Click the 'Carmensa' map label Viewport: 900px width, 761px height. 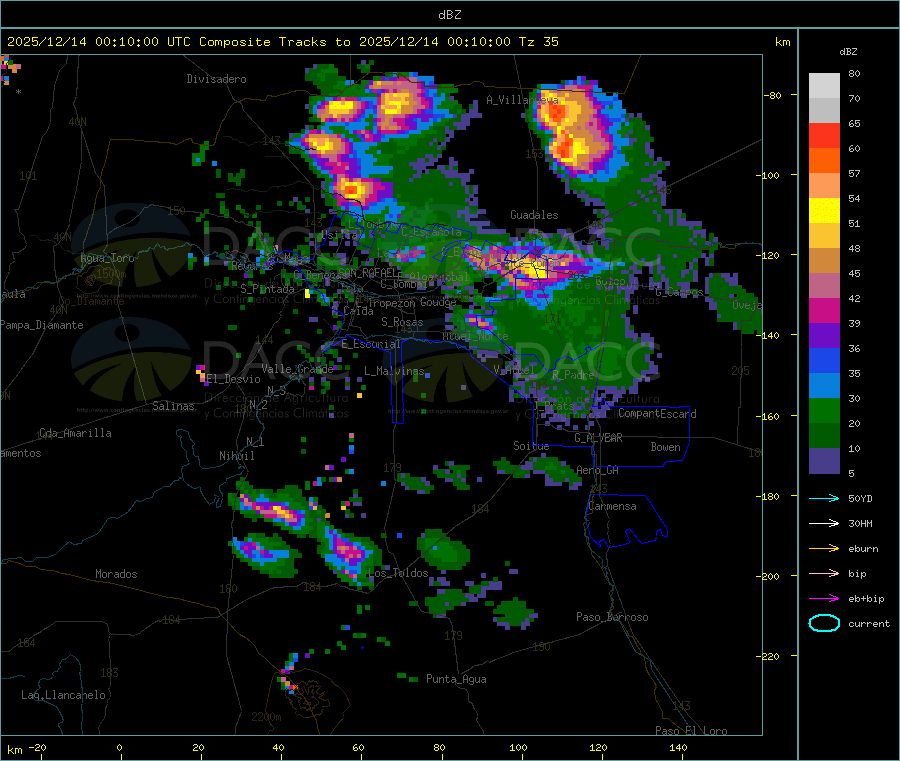[612, 506]
